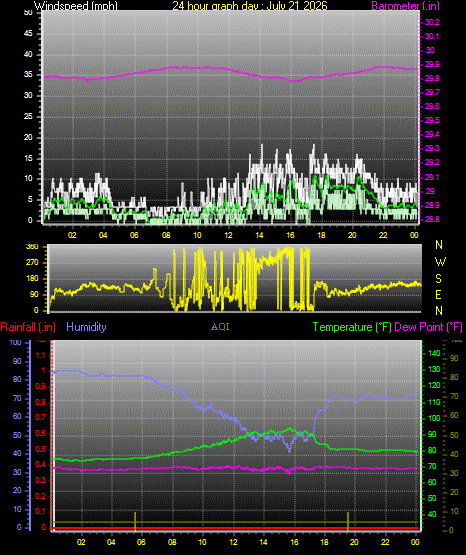Click the 29.5 barometer axis value
Image resolution: width=466 pixels, height=555 pixels.
432,120
